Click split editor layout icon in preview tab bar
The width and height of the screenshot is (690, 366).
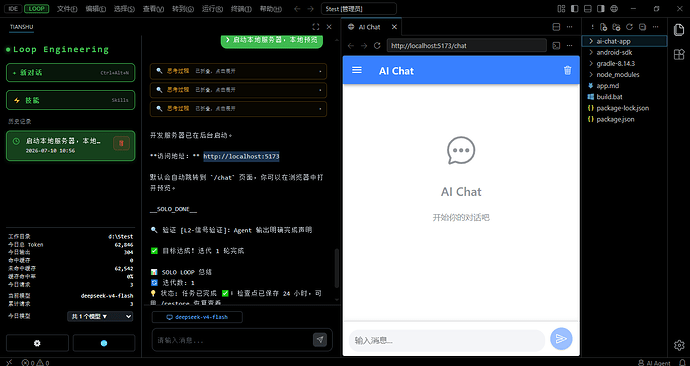pyautogui.click(x=556, y=27)
